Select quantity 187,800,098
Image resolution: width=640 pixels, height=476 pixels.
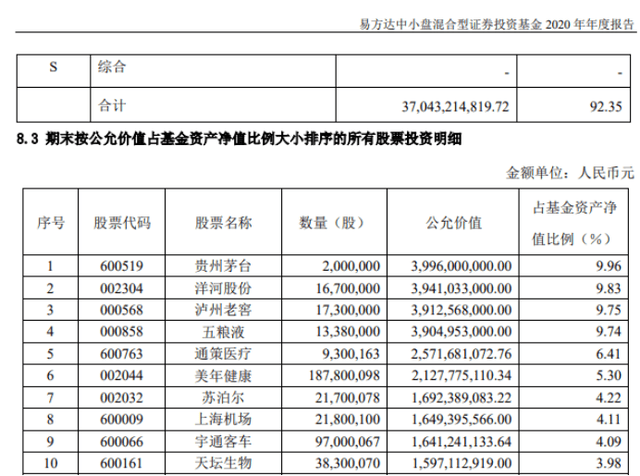(x=344, y=375)
